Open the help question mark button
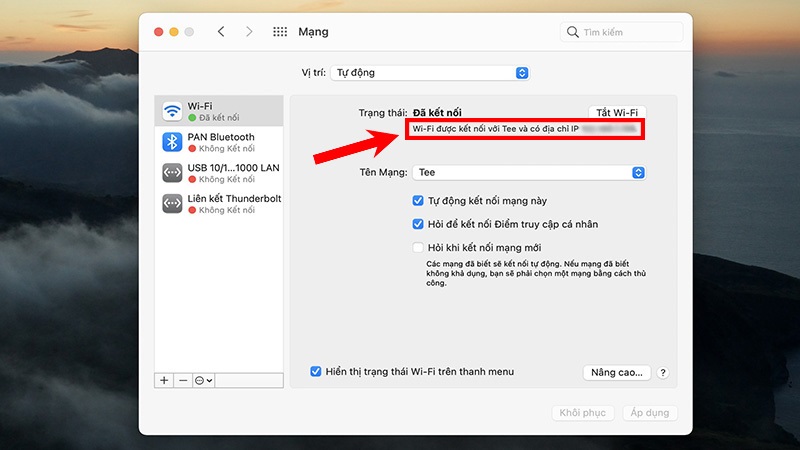Screen dimensions: 800x450 (662, 373)
